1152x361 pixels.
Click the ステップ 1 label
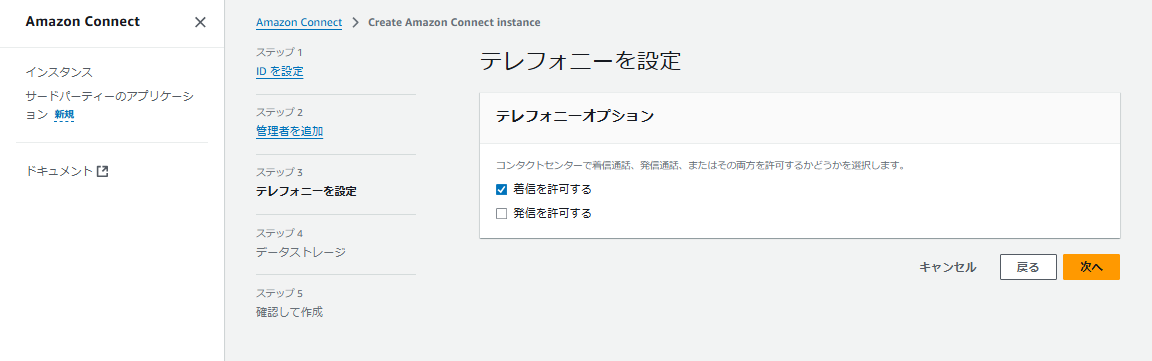click(278, 53)
